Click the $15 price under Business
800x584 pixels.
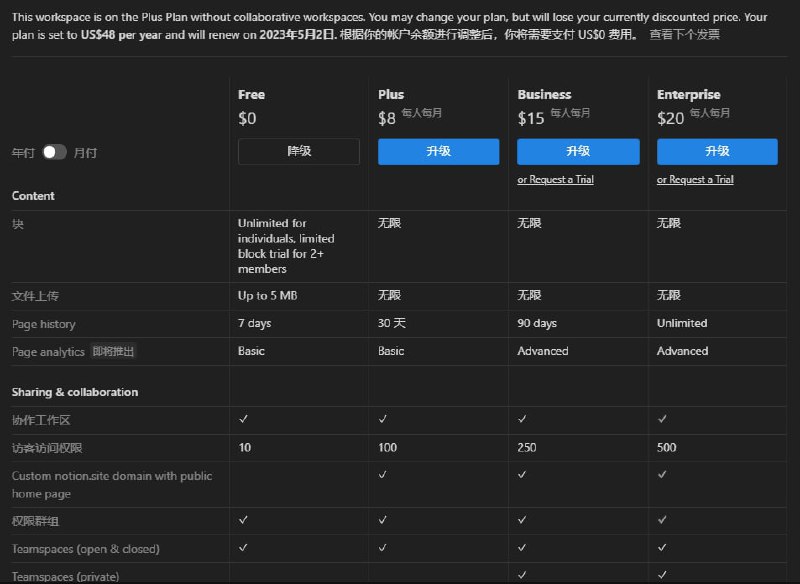pos(531,118)
